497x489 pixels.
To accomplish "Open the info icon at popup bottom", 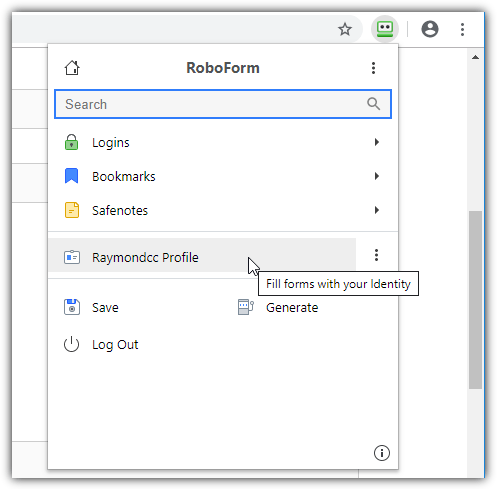I will tap(382, 453).
